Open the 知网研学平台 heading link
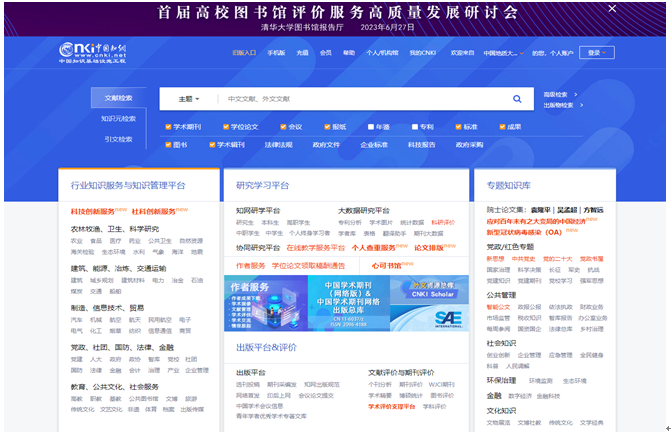Screen dimensions: 671x440 258,211
